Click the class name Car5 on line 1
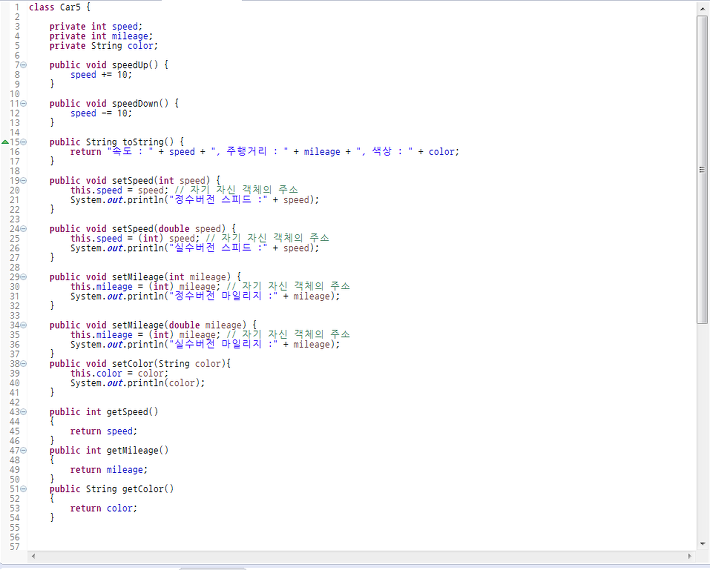Viewport: 710px width, 570px height. click(x=70, y=7)
